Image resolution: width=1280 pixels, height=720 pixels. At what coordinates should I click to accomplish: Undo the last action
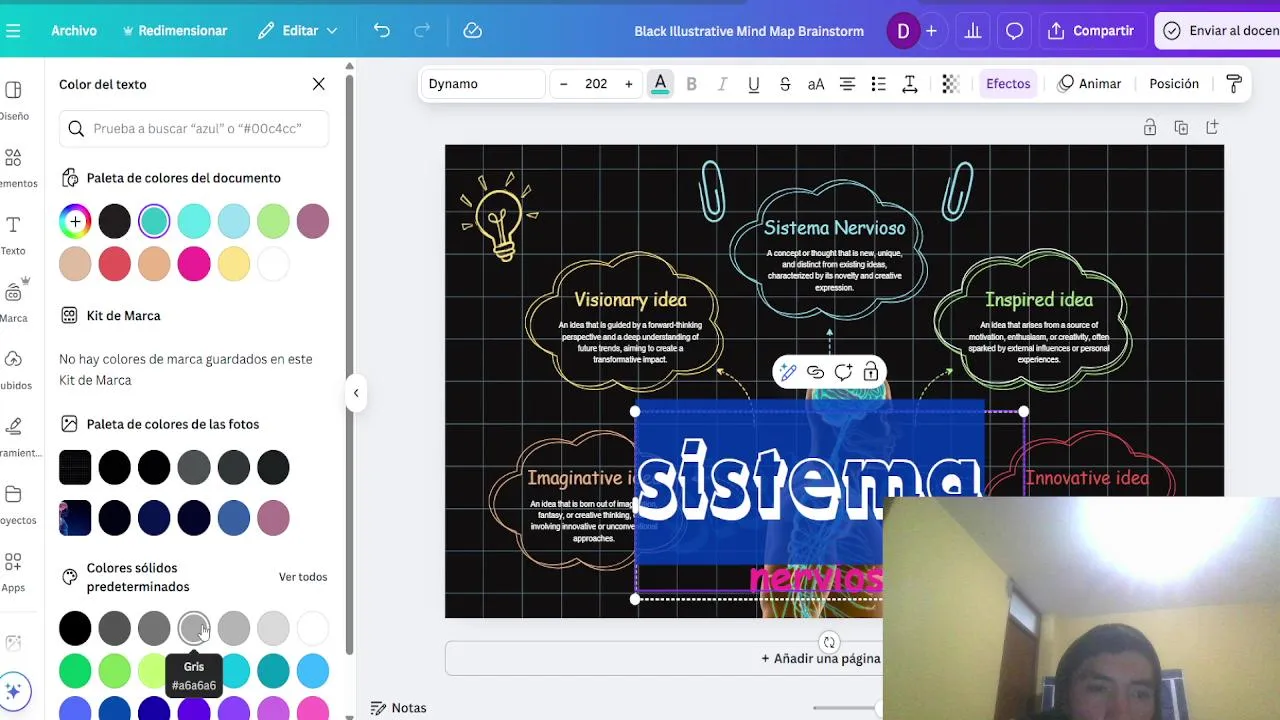(382, 31)
